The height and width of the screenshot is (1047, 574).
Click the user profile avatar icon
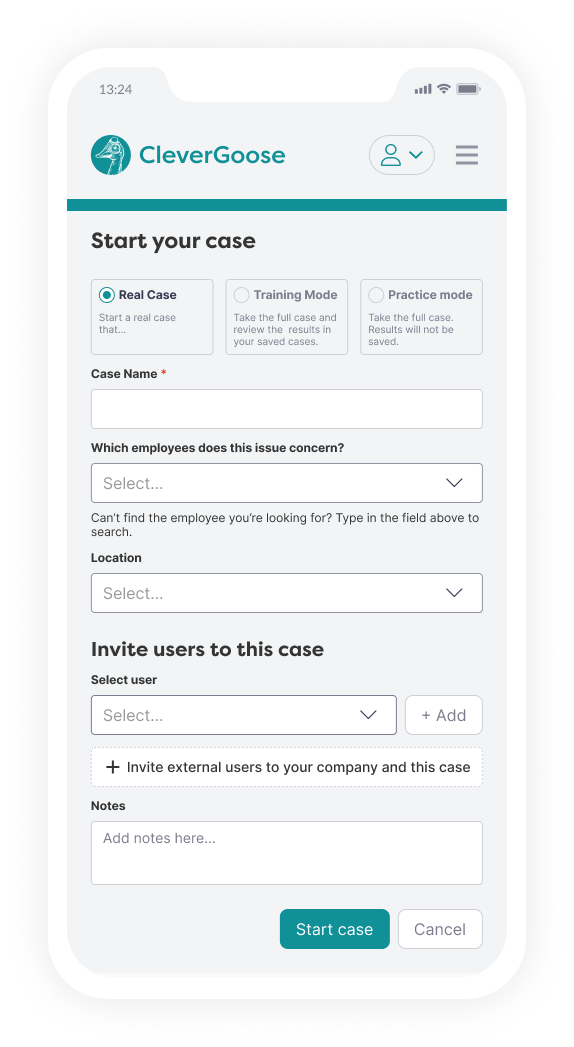tap(390, 155)
